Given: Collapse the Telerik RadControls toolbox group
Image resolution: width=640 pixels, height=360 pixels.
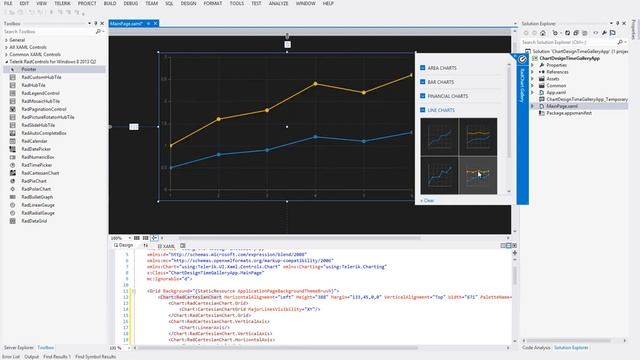Looking at the screenshot, I should tap(6, 62).
